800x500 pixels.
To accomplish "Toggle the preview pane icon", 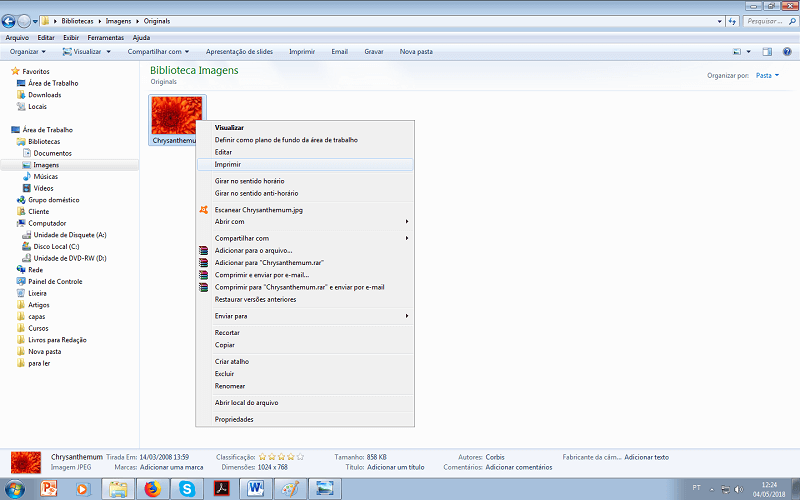I will coord(767,51).
